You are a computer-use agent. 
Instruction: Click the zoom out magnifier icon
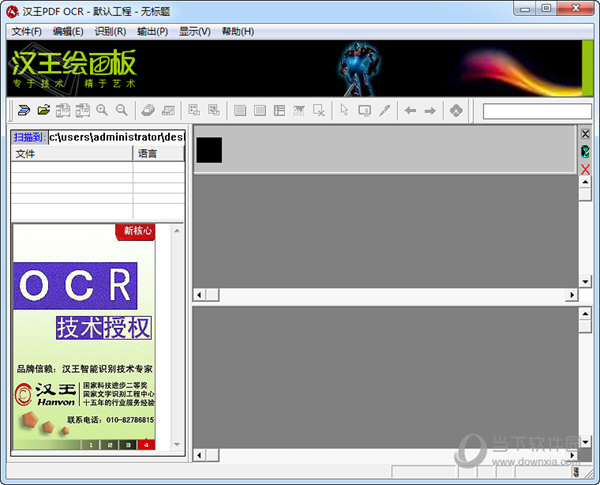point(122,111)
